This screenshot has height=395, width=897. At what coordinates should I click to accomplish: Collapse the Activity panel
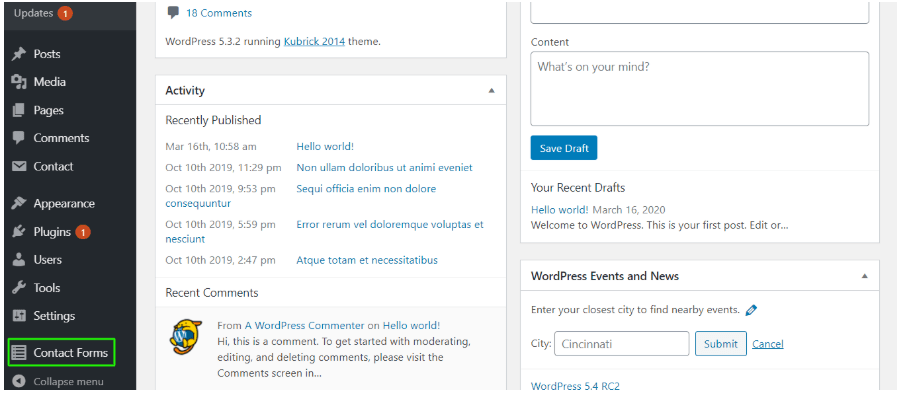(x=491, y=90)
